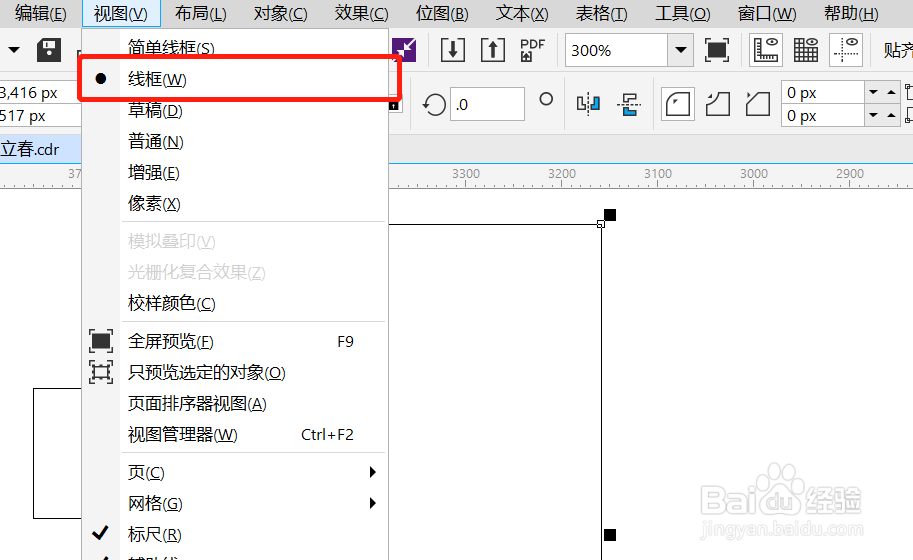Click the rotation angle icon
Image resolution: width=913 pixels, height=560 pixels.
coord(434,105)
